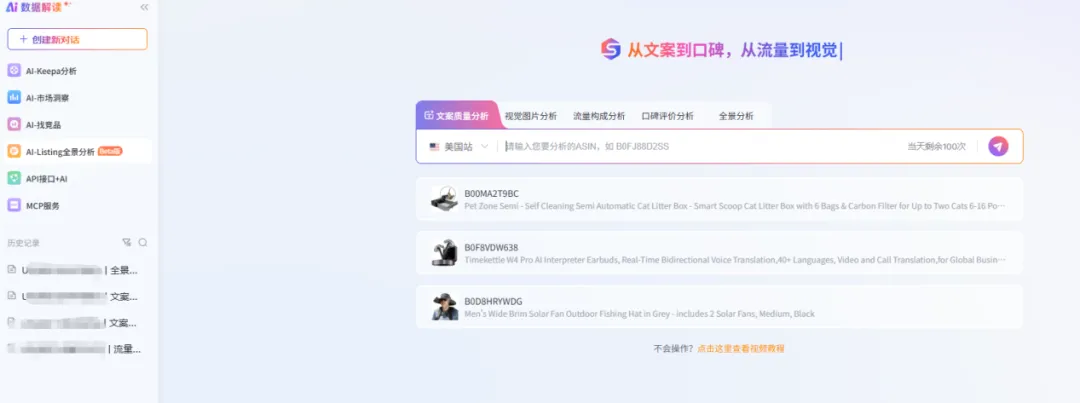Screen dimensions: 1080x403
Task: Click the AI-Keepa分析 sidebar icon
Action: tap(14, 70)
